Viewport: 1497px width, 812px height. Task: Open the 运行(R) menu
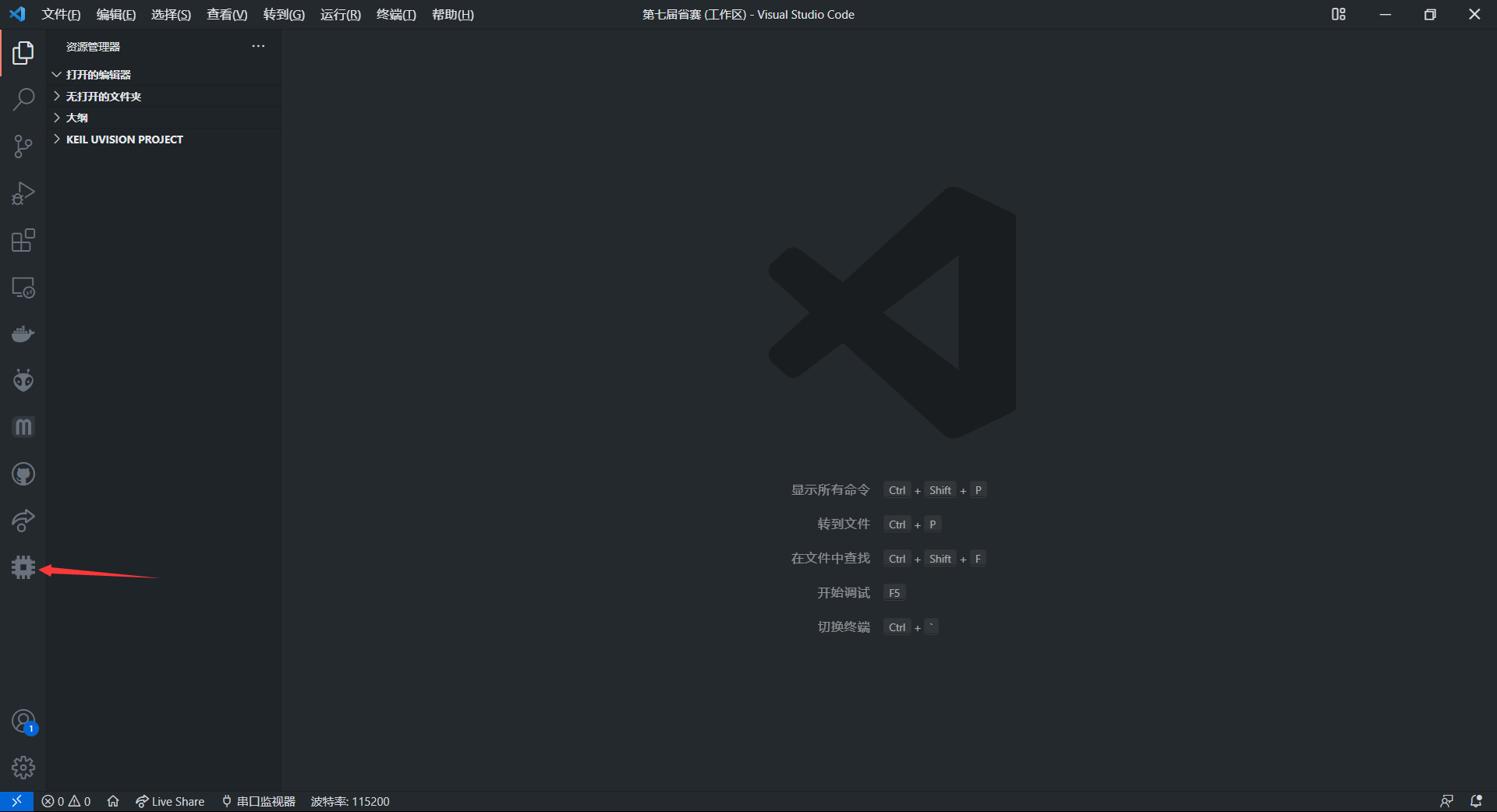tap(341, 15)
